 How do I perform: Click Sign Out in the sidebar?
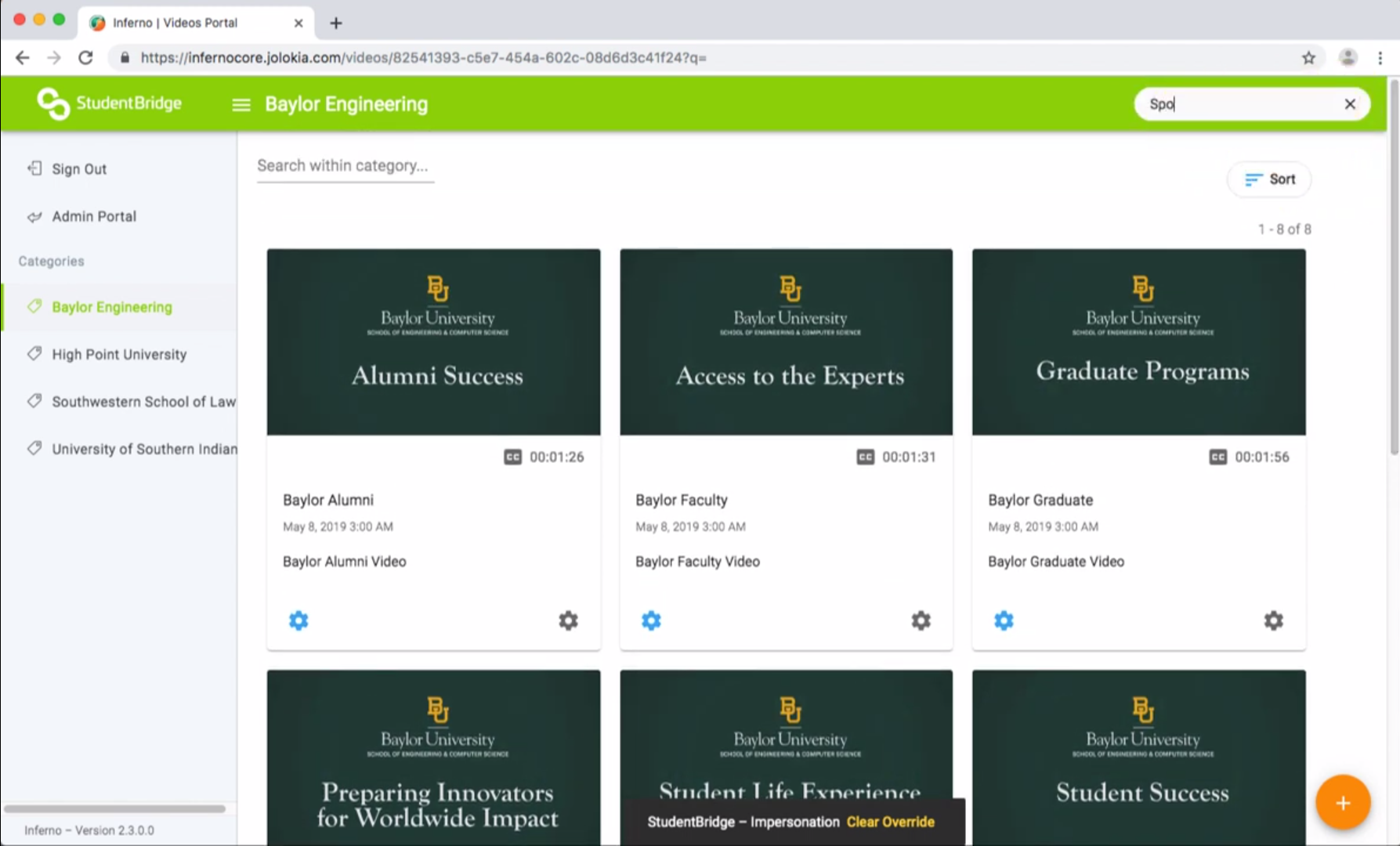pyautogui.click(x=79, y=169)
